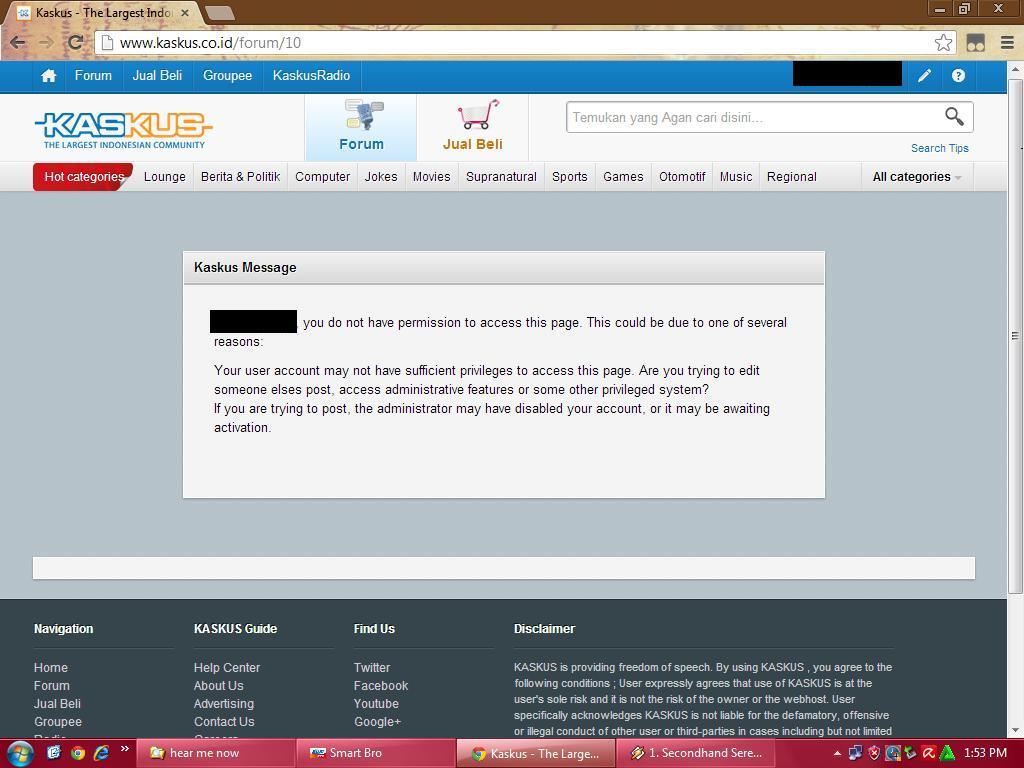
Task: Switch to Smart Bro taskbar window
Action: click(375, 753)
